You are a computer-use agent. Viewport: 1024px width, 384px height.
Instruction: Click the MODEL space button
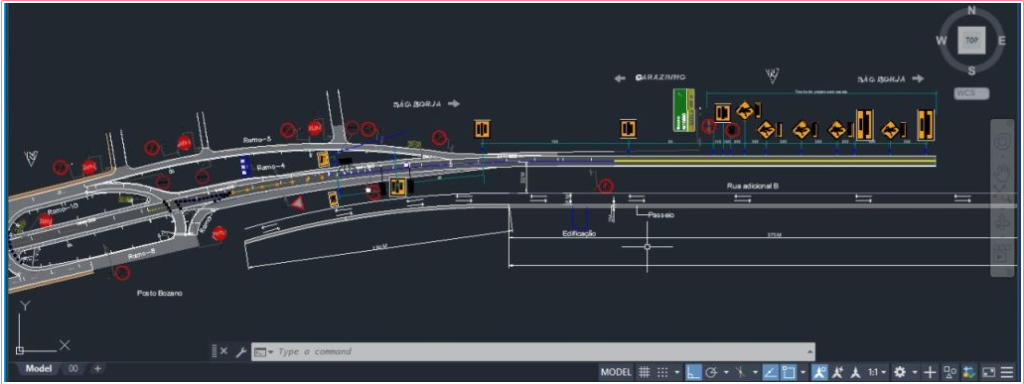coord(616,372)
